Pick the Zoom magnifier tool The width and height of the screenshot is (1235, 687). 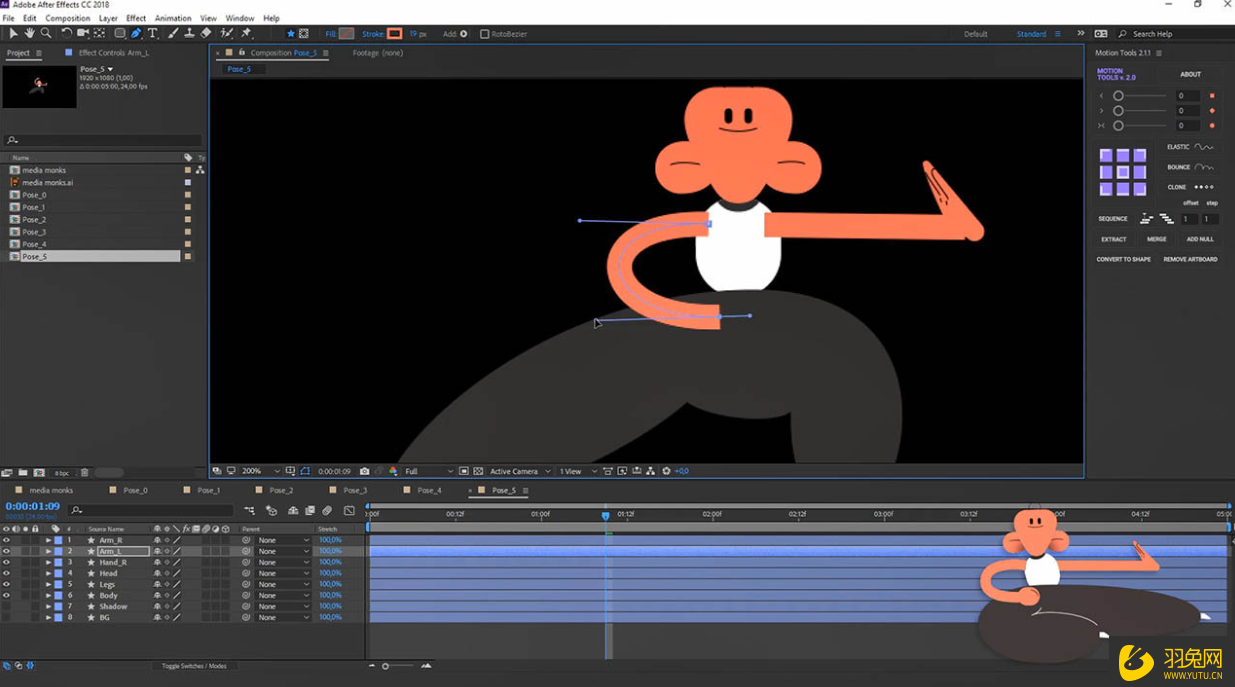46,34
